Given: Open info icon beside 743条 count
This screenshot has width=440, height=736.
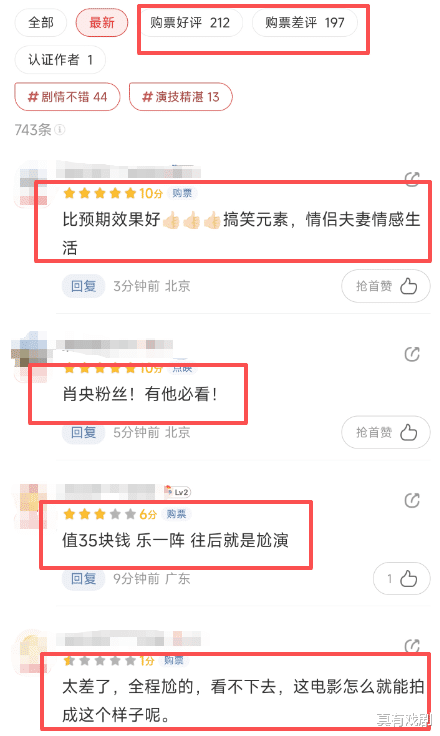Looking at the screenshot, I should [x=60, y=129].
